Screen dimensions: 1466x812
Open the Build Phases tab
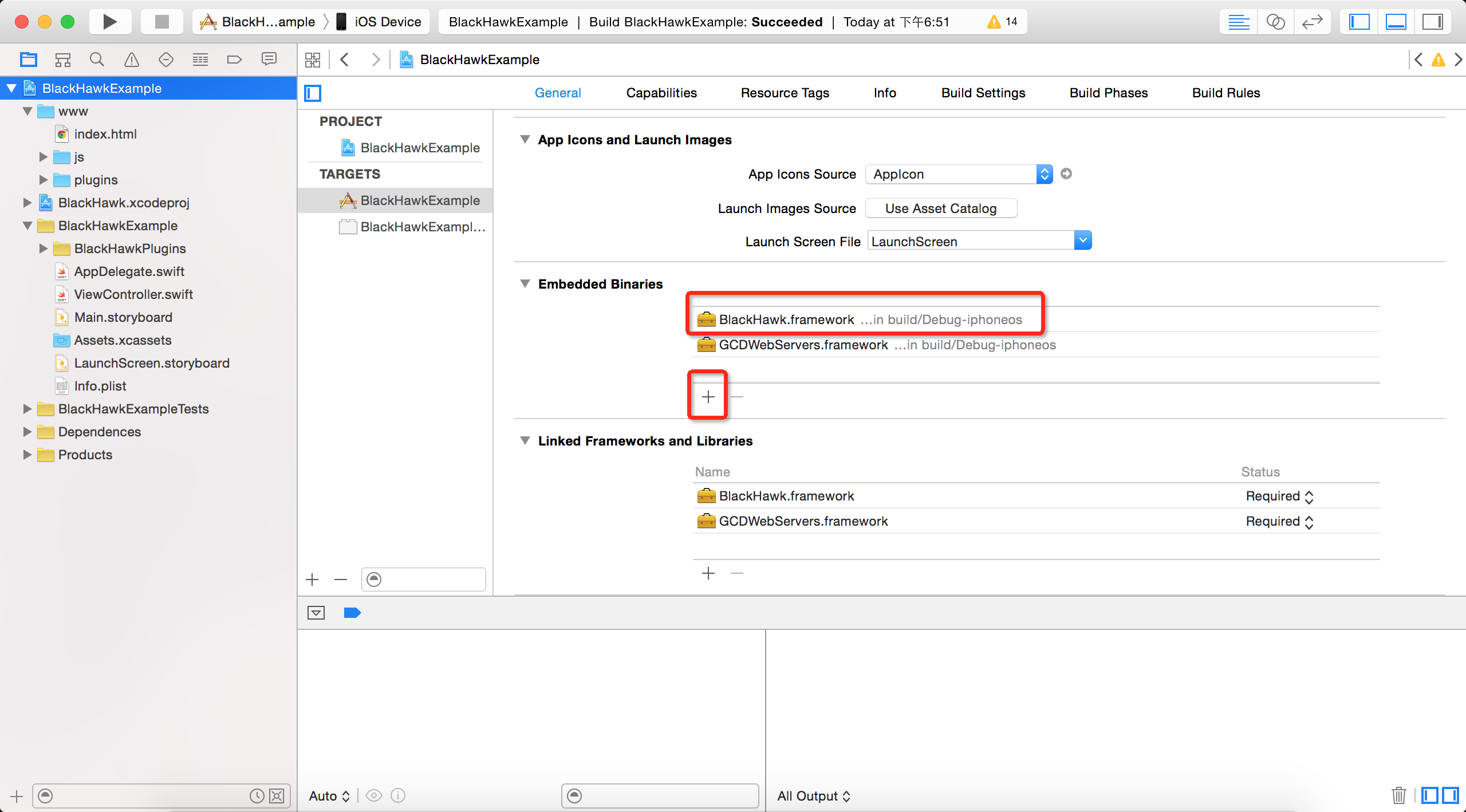click(x=1108, y=93)
